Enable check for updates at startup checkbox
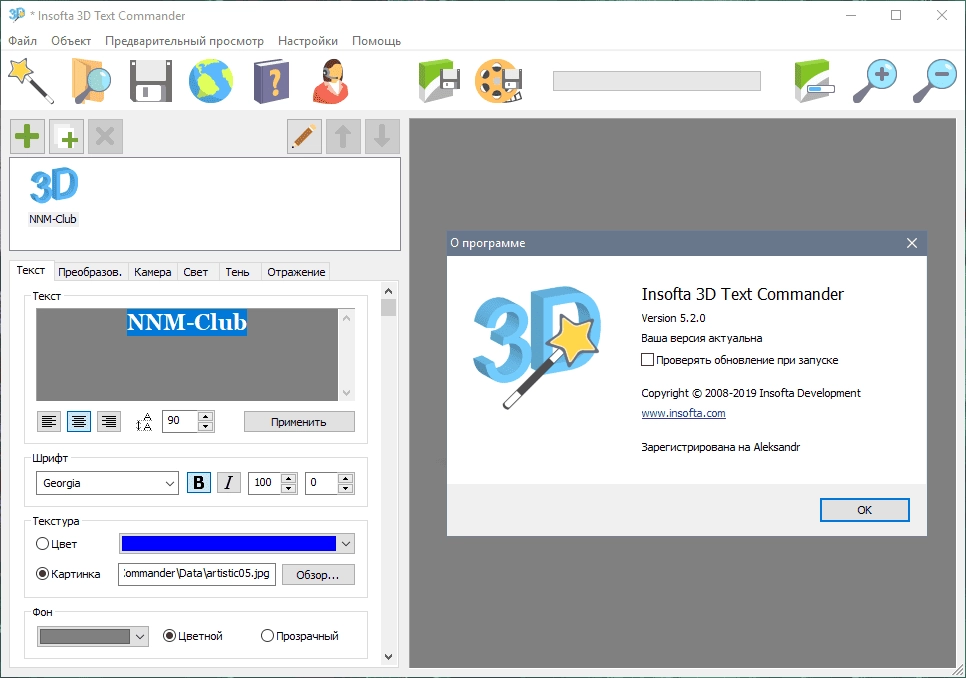 647,360
